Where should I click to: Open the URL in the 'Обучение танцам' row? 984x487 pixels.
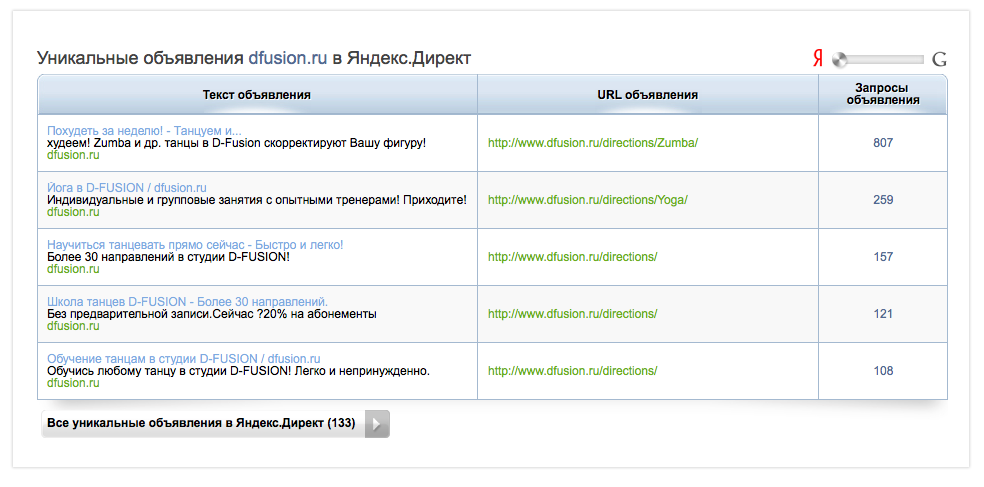pyautogui.click(x=572, y=371)
